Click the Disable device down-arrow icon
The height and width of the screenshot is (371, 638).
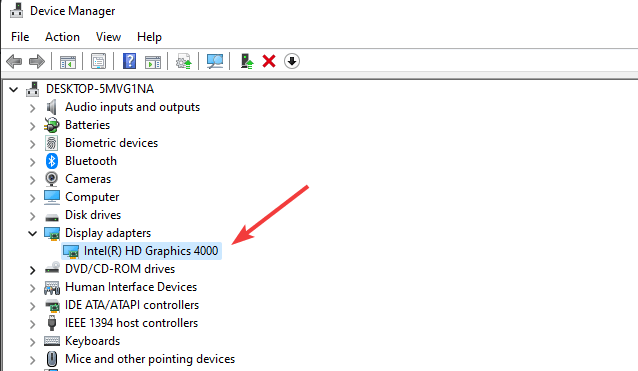[292, 61]
